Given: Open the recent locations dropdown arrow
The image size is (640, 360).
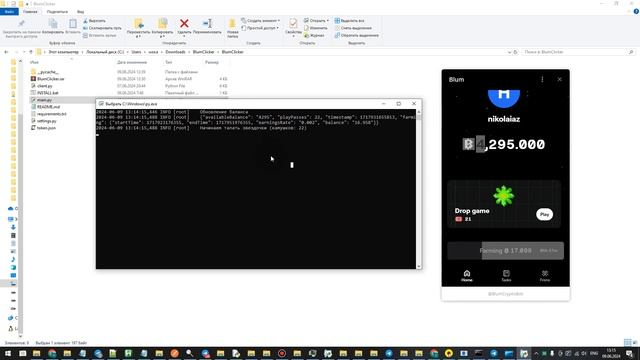Looking at the screenshot, I should point(24,52).
